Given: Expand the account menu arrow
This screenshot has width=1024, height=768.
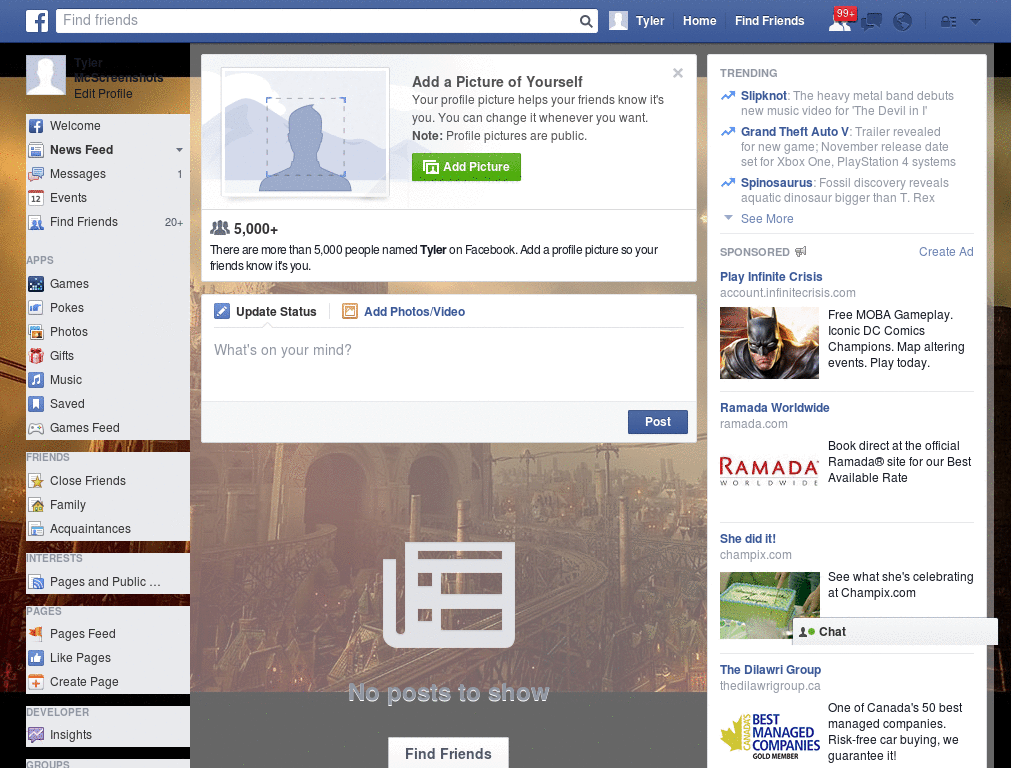Looking at the screenshot, I should [975, 22].
